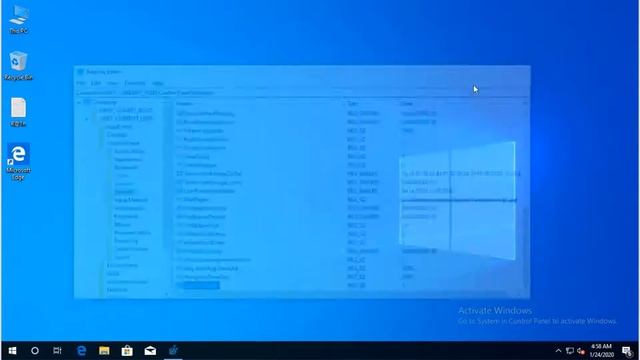640x360 pixels.
Task: Launch Edge from the taskbar
Action: pos(82,351)
